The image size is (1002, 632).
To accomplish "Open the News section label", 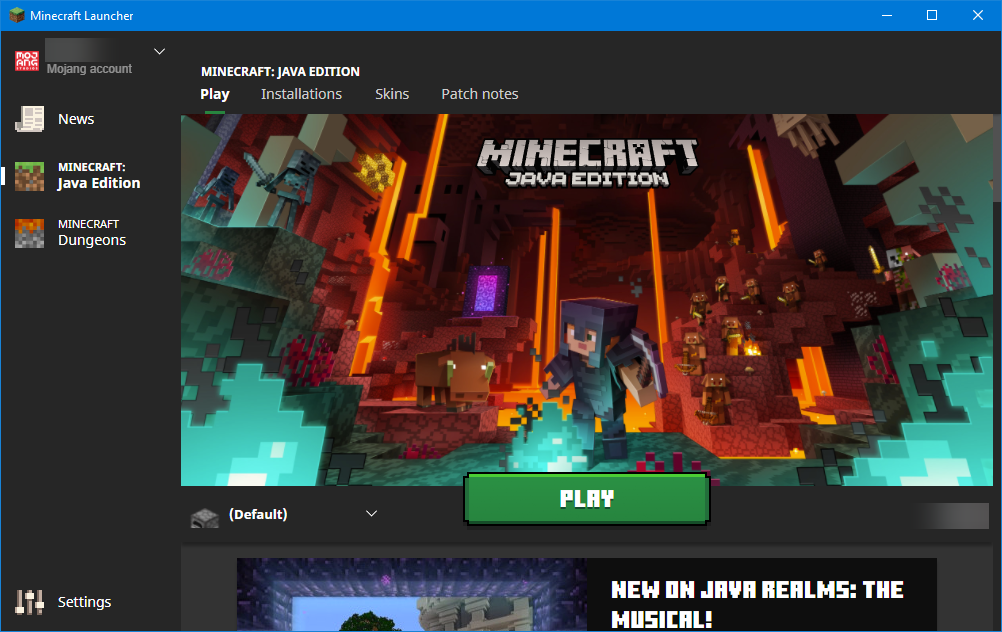I will [x=76, y=119].
